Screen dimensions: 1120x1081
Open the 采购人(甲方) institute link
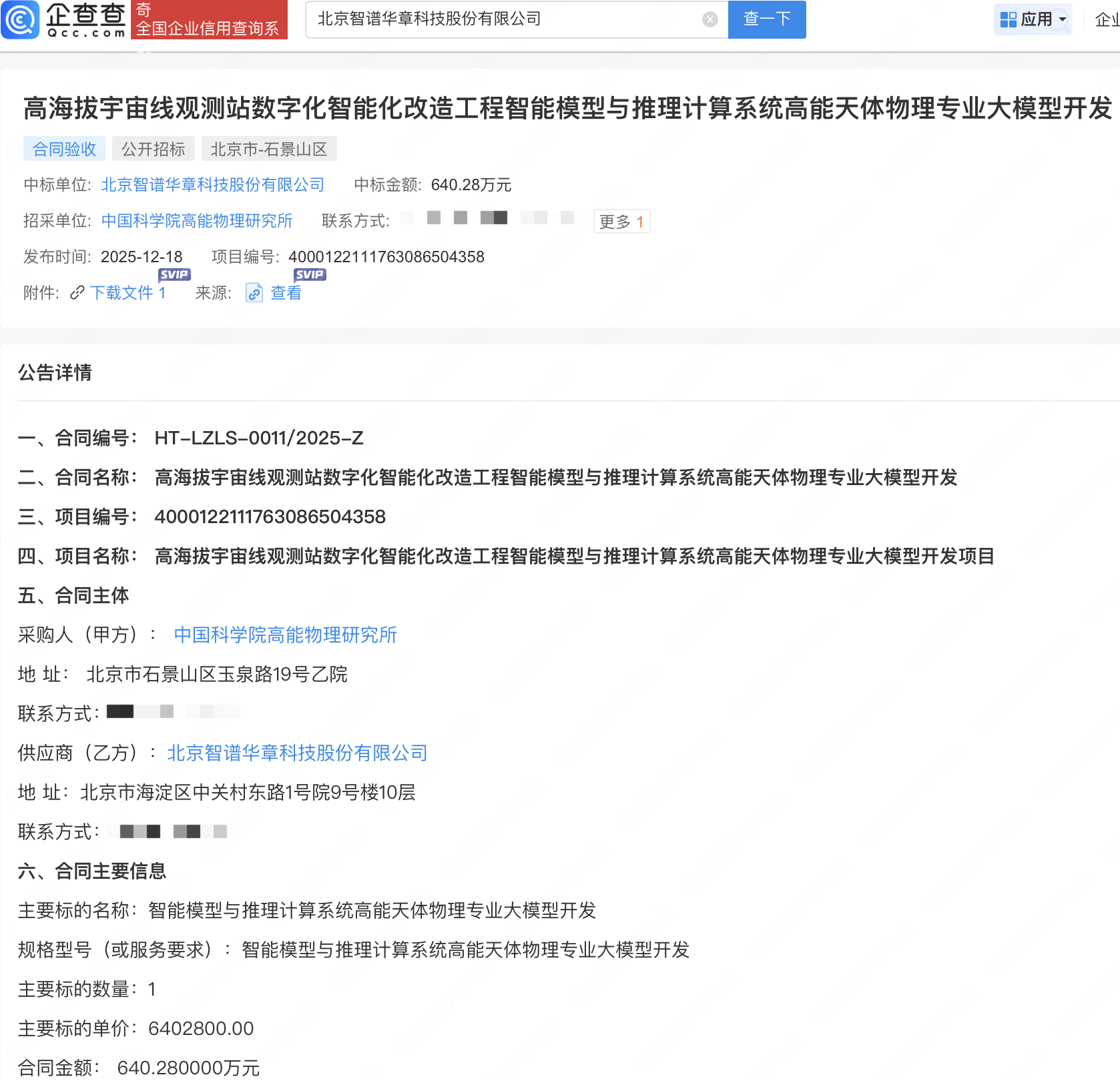285,635
